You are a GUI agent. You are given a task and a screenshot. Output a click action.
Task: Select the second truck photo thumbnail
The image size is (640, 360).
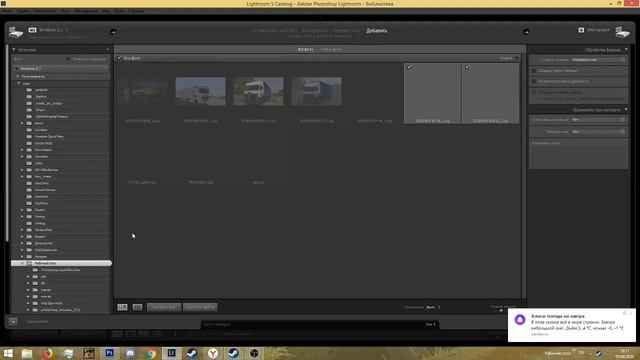200,91
